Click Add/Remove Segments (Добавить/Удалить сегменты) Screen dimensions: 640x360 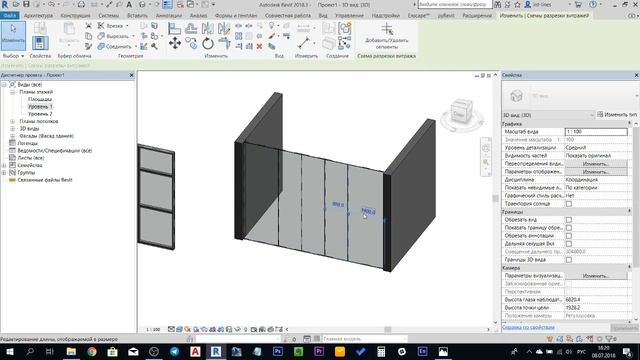(386, 36)
